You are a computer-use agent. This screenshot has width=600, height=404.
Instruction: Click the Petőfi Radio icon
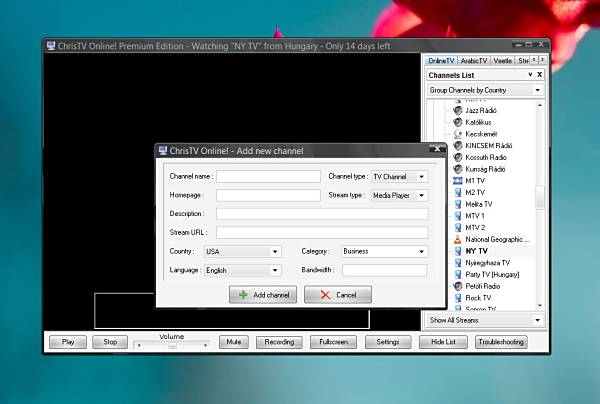point(458,286)
